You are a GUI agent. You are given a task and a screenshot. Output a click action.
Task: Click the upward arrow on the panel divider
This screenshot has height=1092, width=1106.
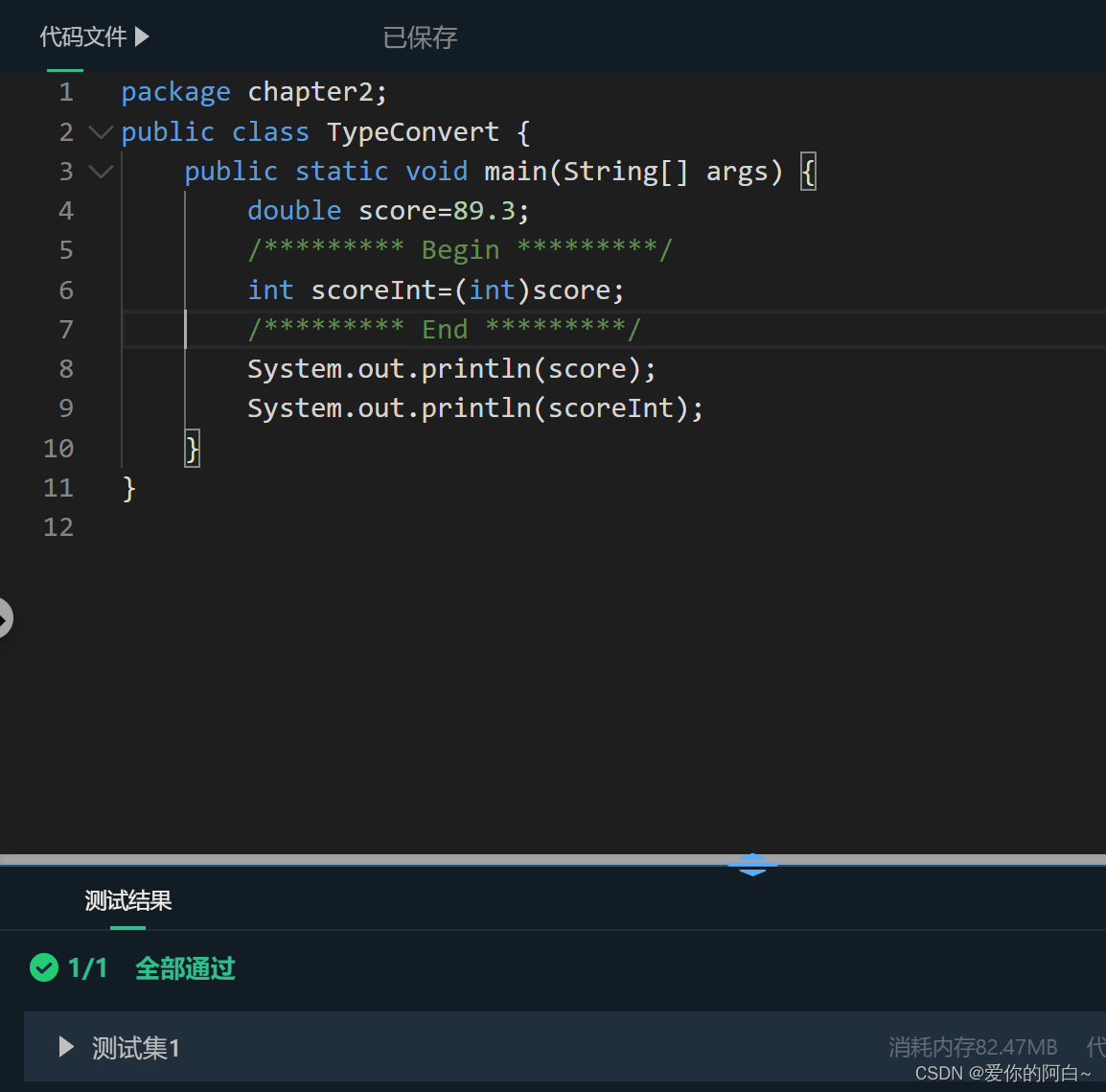752,857
